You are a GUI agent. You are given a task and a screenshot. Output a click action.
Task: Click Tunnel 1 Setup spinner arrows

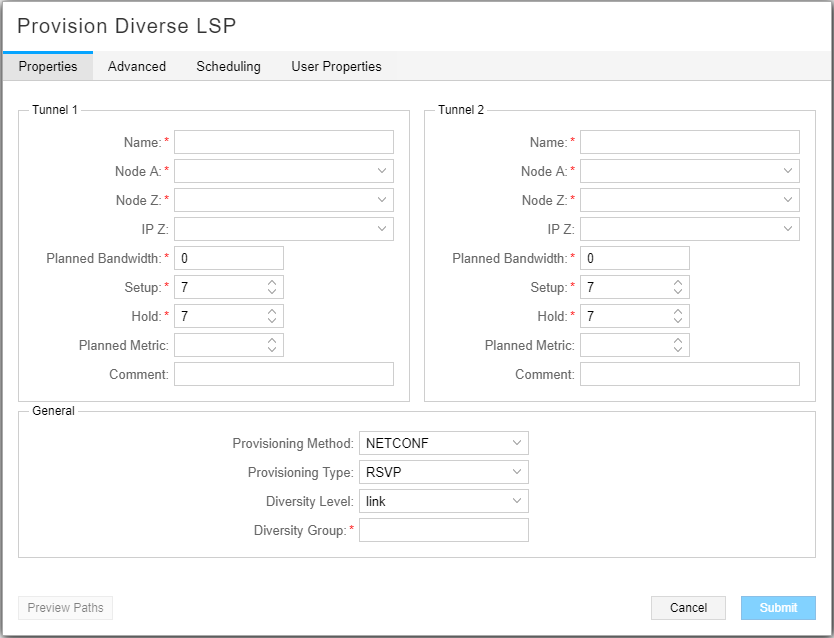[x=272, y=287]
